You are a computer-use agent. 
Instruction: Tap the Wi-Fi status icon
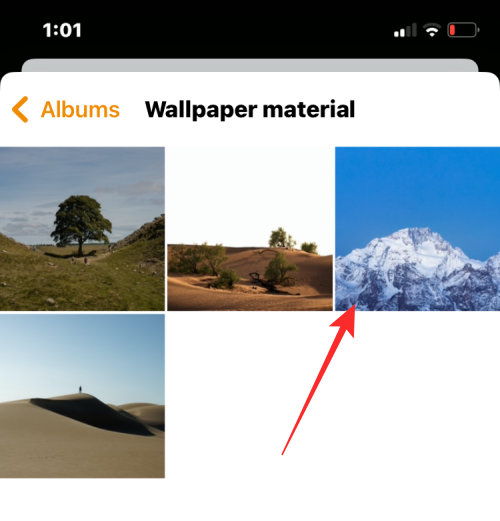coord(432,30)
